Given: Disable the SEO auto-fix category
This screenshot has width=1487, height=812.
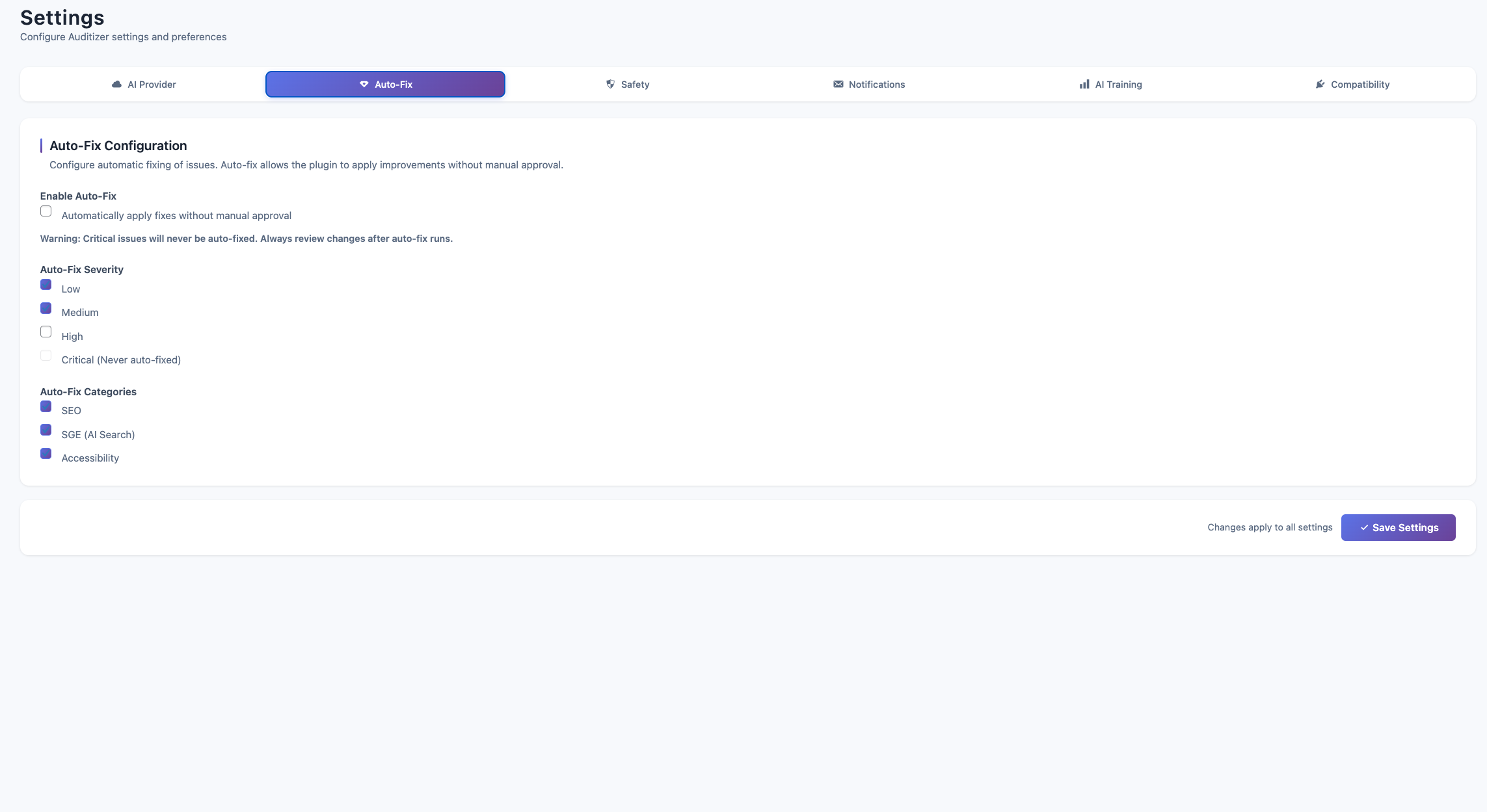Looking at the screenshot, I should pos(46,406).
